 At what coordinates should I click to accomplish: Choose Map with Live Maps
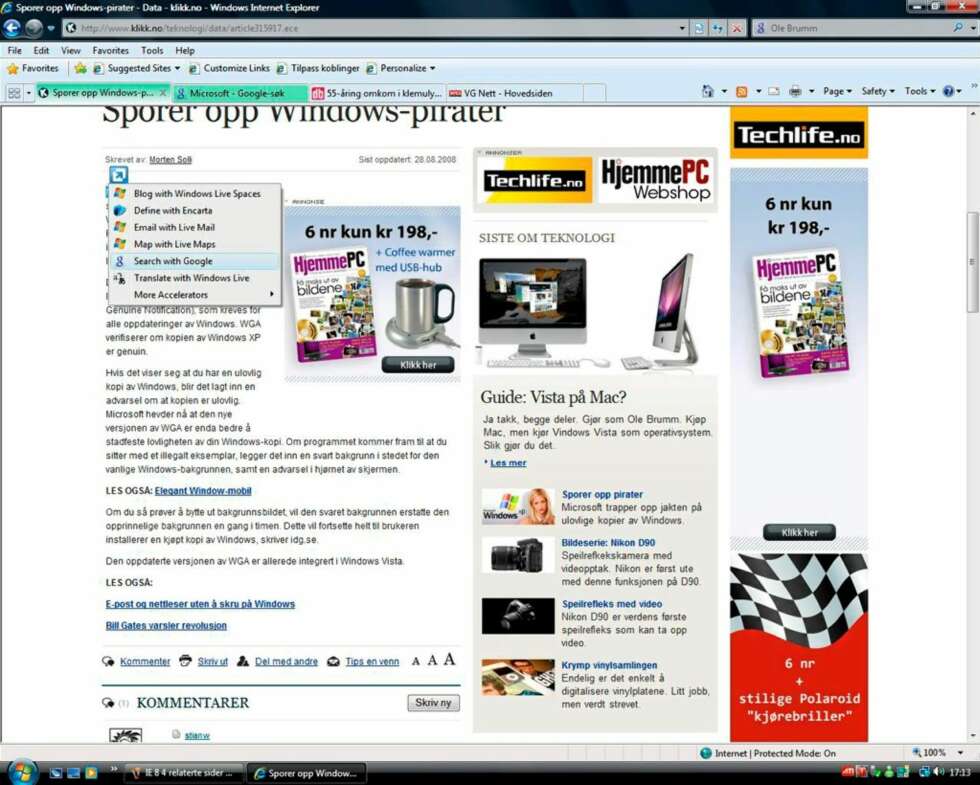pyautogui.click(x=195, y=244)
